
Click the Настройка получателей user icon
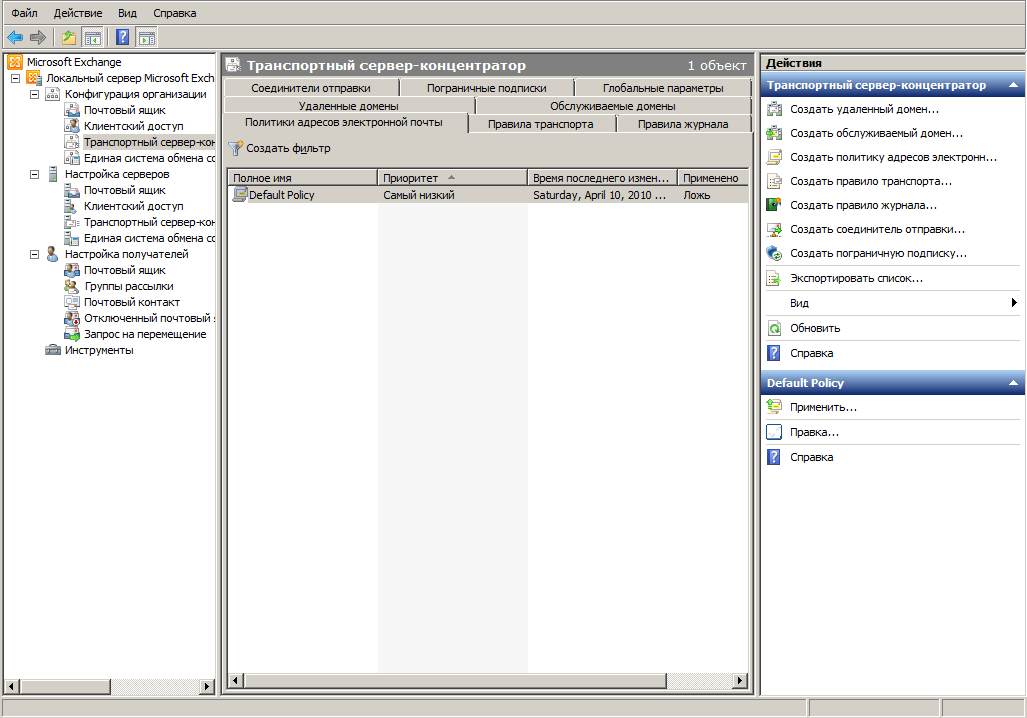52,254
